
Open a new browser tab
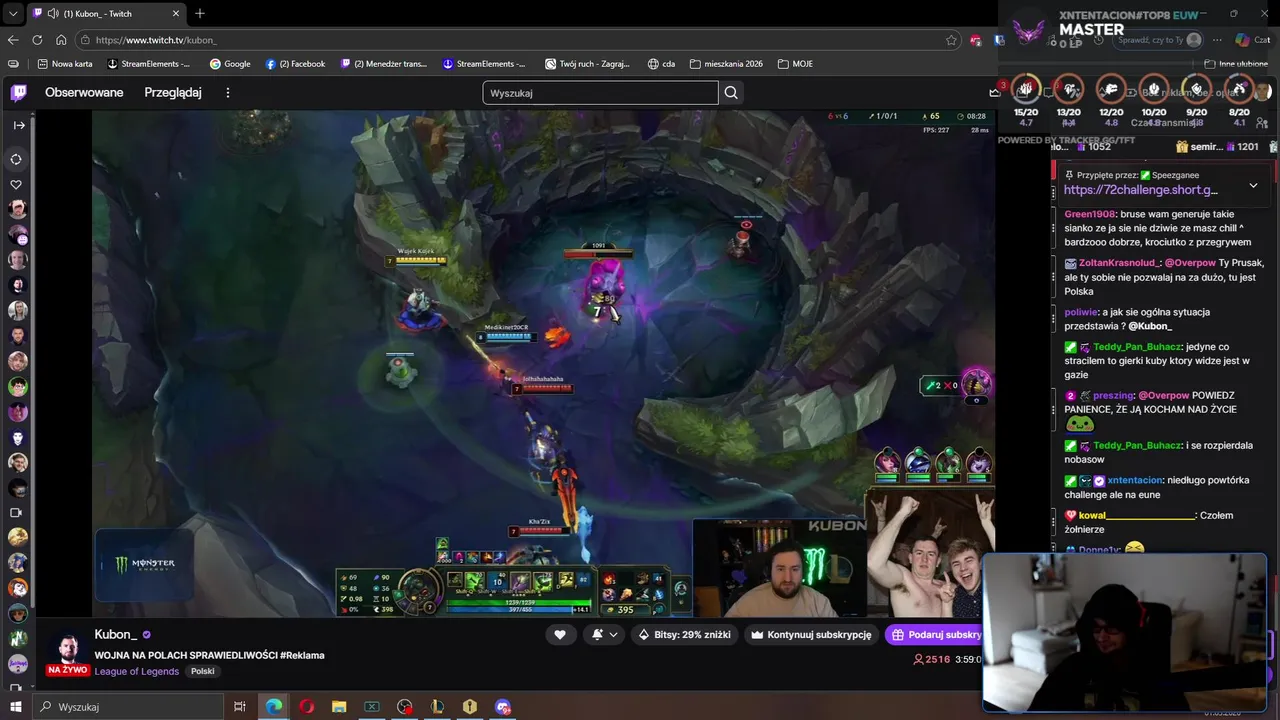click(200, 14)
